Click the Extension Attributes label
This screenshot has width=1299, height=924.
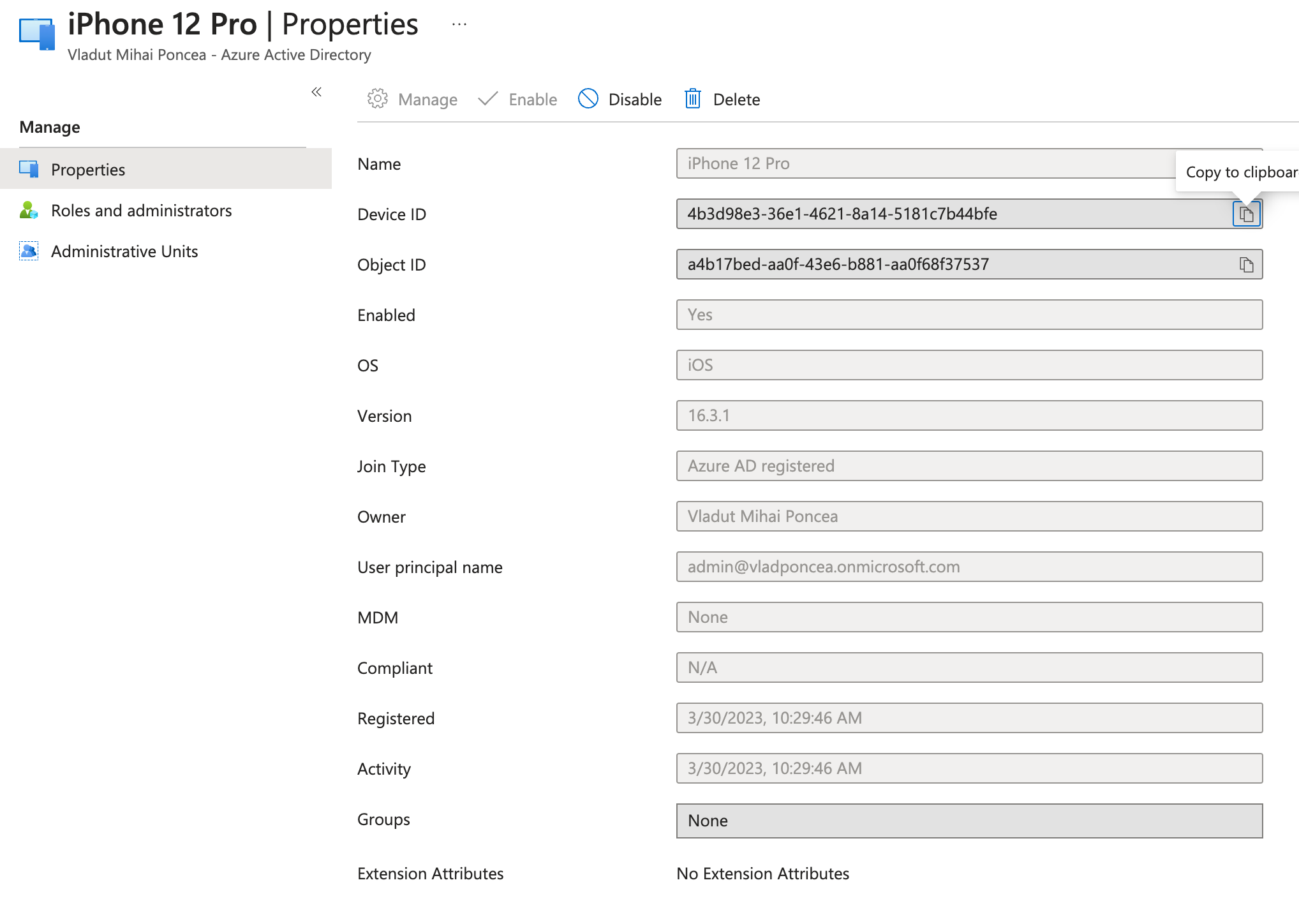tap(430, 874)
